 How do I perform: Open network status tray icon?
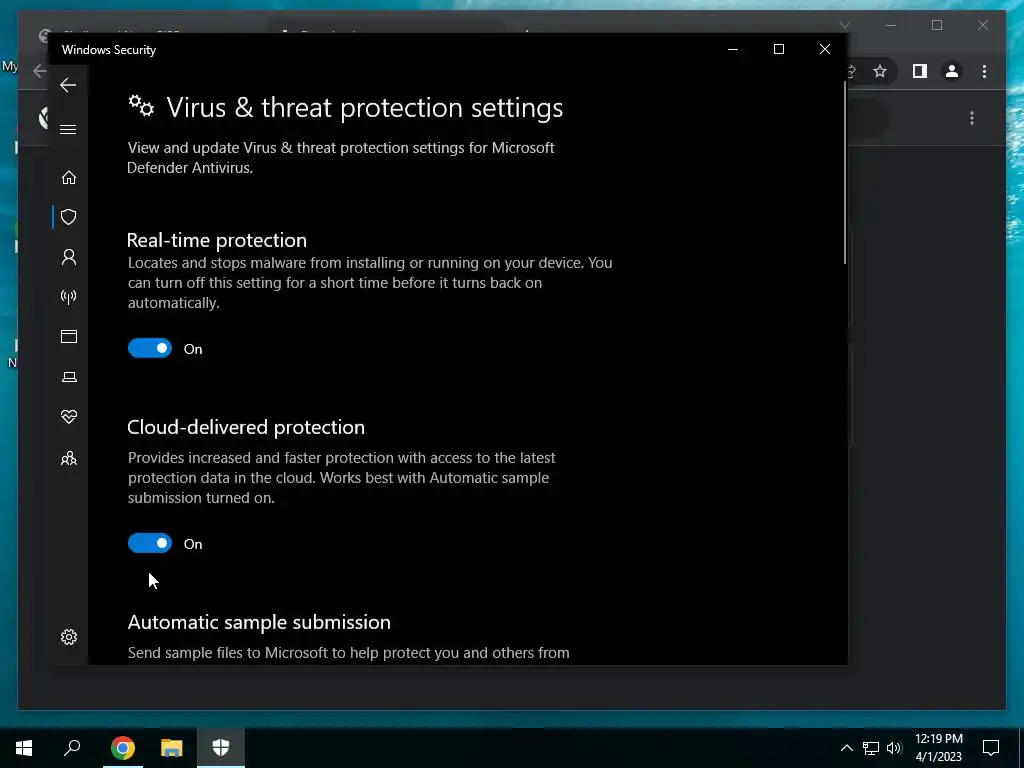coord(871,748)
